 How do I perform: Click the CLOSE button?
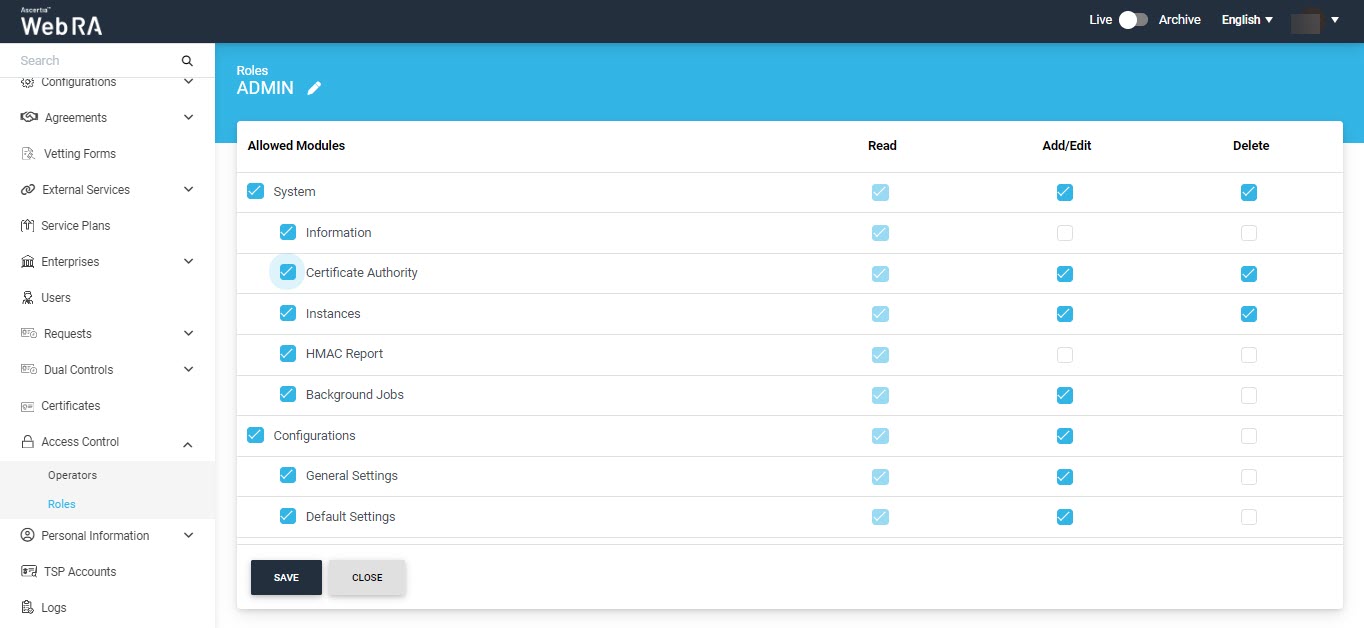coord(367,577)
